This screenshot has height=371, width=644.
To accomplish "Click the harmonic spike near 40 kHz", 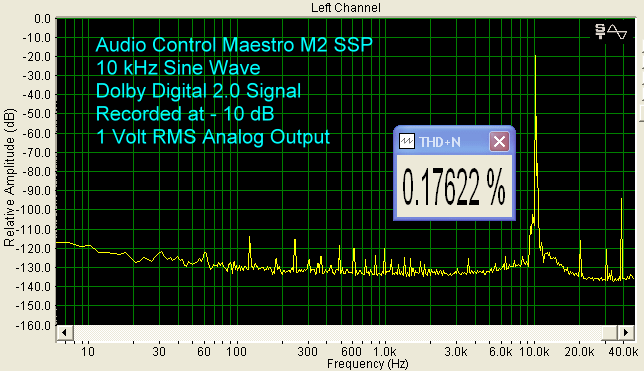I will coord(621,199).
